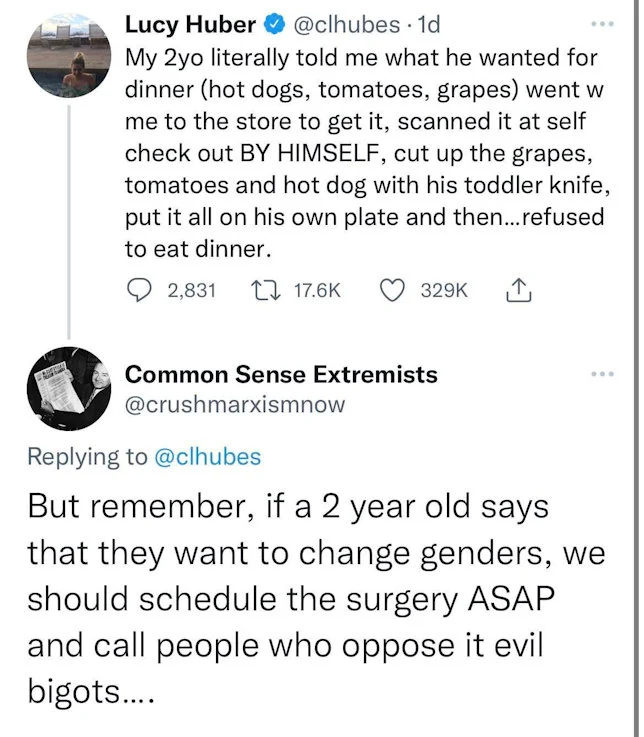The width and height of the screenshot is (644, 737).
Task: Click the 17.6K retweet count
Action: (x=316, y=290)
